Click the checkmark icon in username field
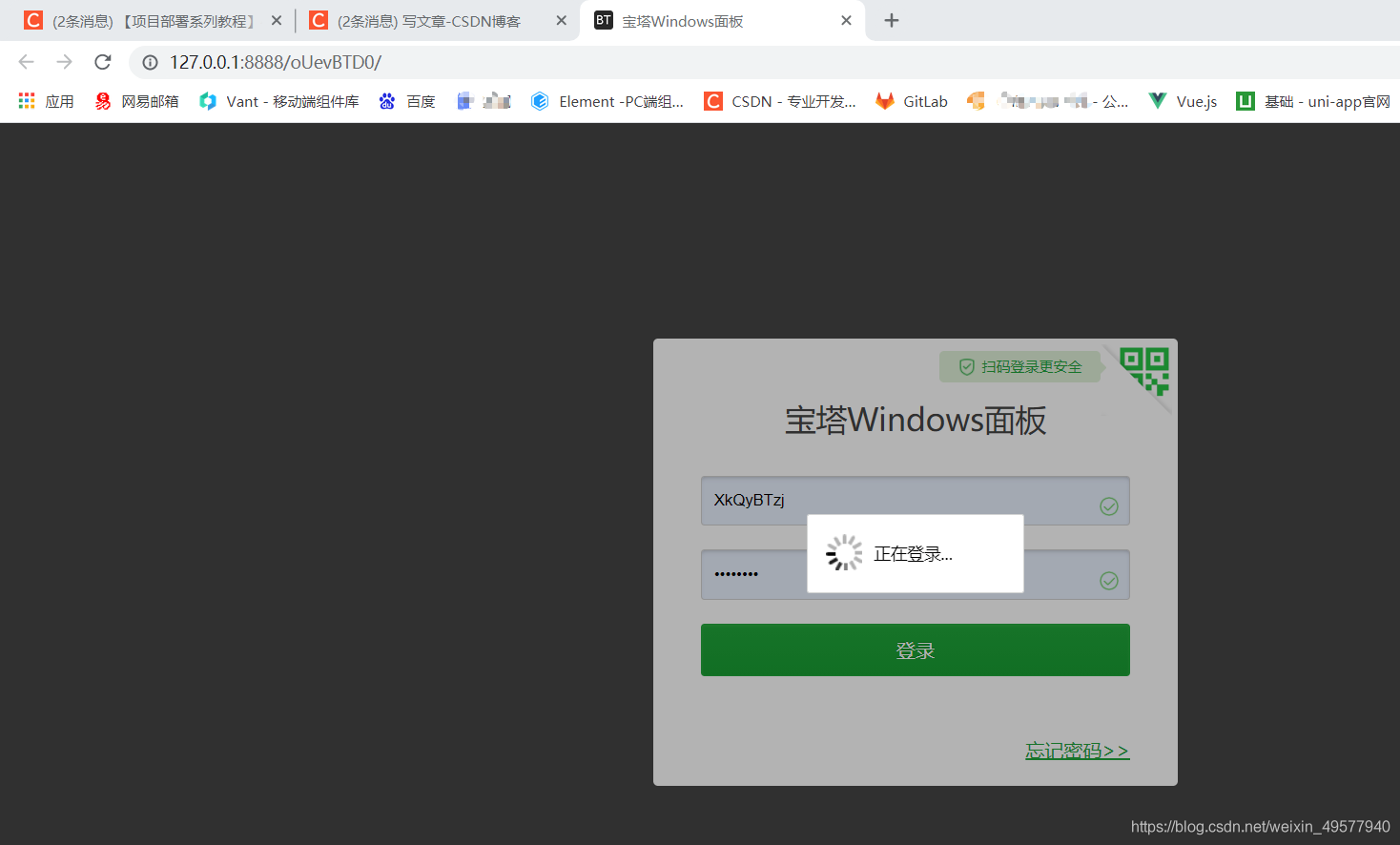Viewport: 1400px width, 845px height. click(x=1109, y=506)
